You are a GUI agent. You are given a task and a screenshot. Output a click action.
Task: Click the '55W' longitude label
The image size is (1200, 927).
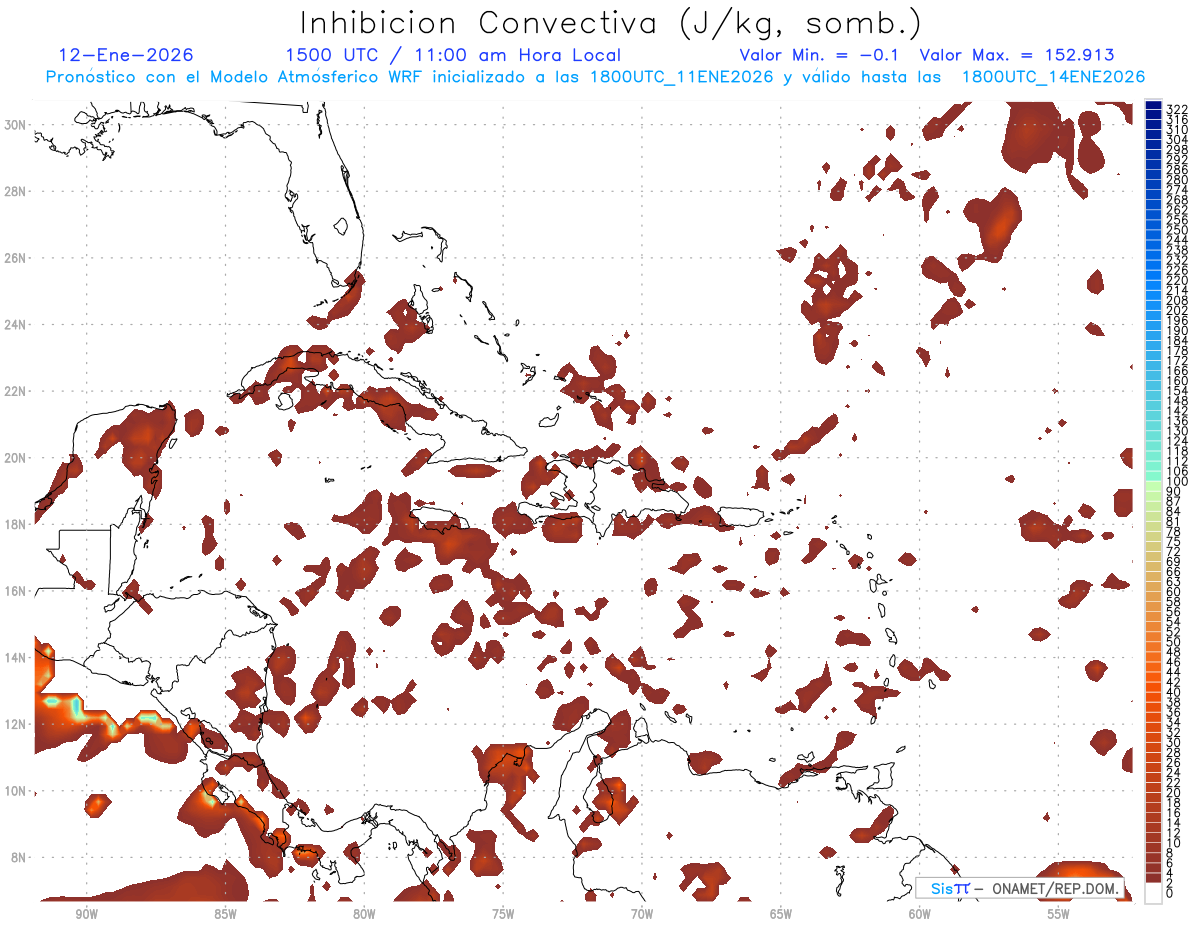[1059, 914]
